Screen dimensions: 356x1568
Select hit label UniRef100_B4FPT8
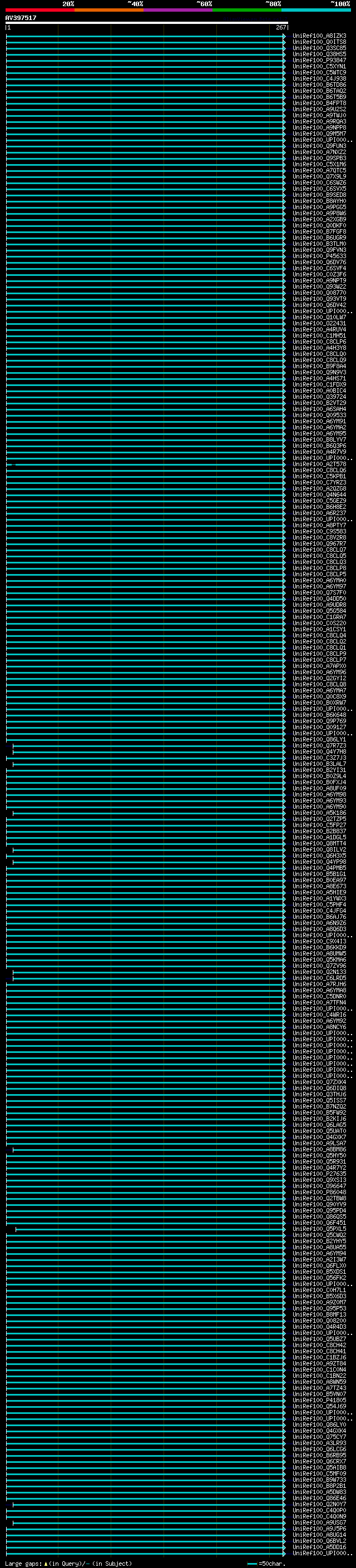[x=319, y=103]
